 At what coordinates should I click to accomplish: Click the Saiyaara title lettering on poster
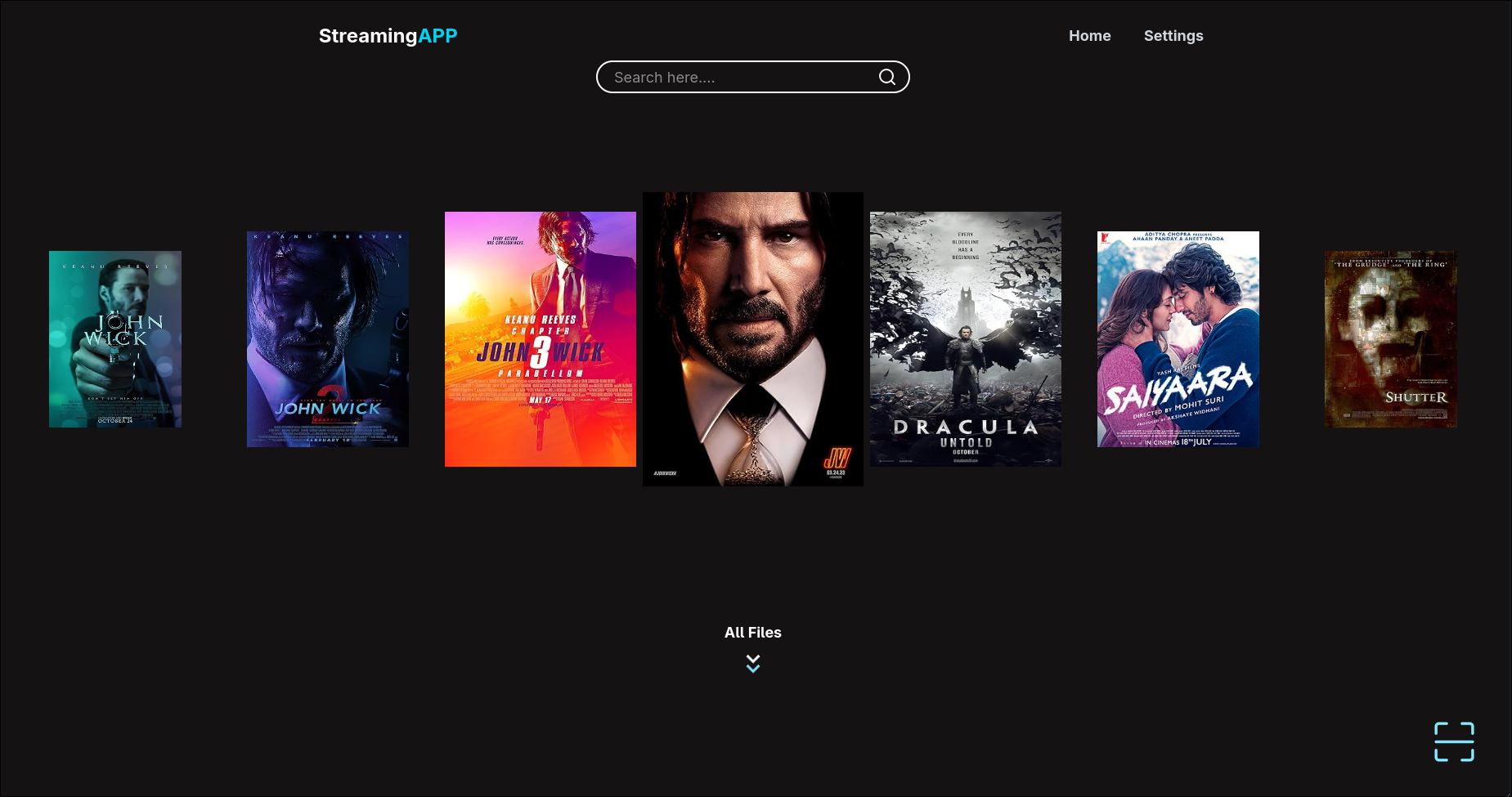pyautogui.click(x=1178, y=389)
